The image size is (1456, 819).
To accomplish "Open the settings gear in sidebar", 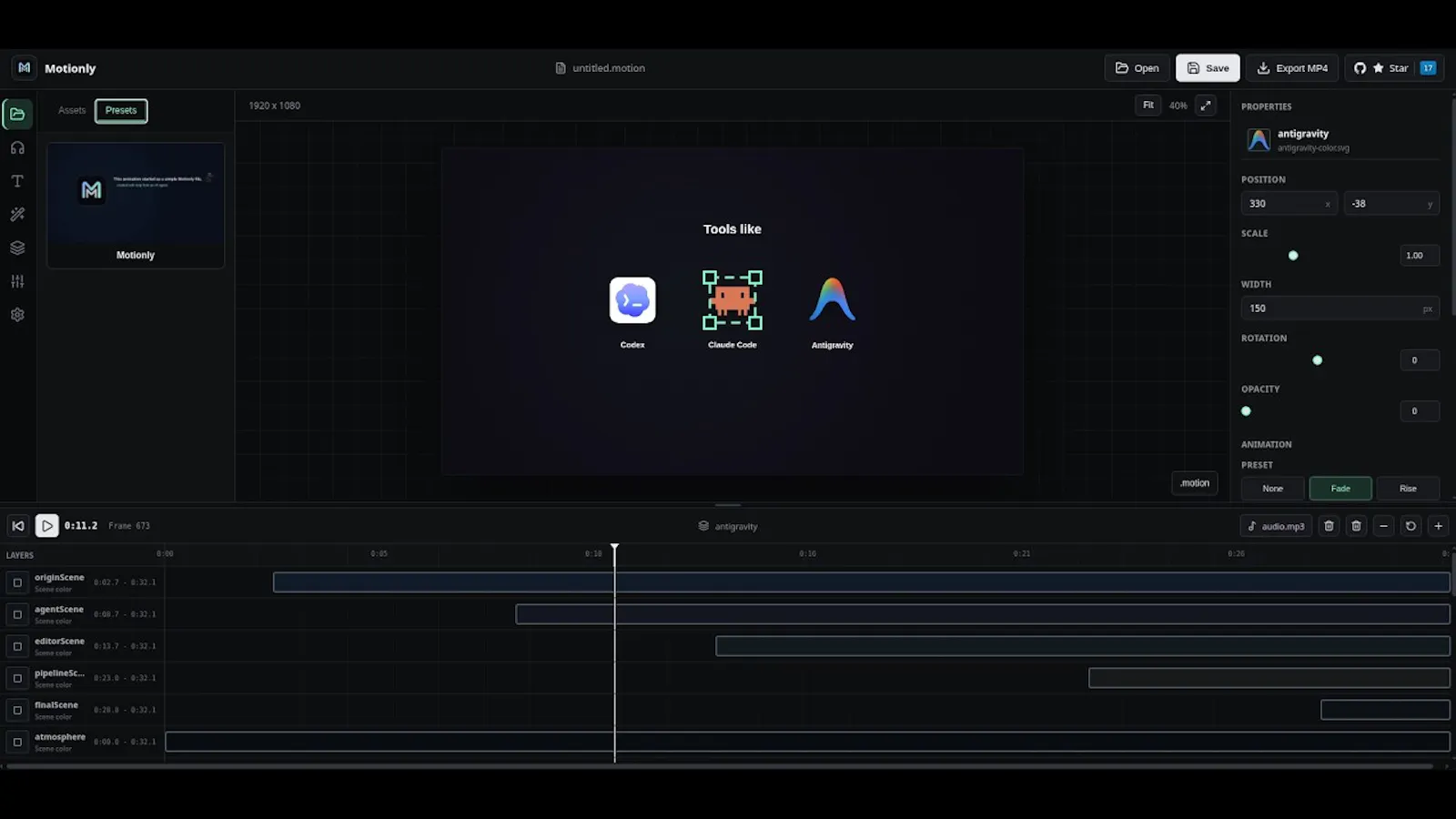I will pyautogui.click(x=17, y=315).
